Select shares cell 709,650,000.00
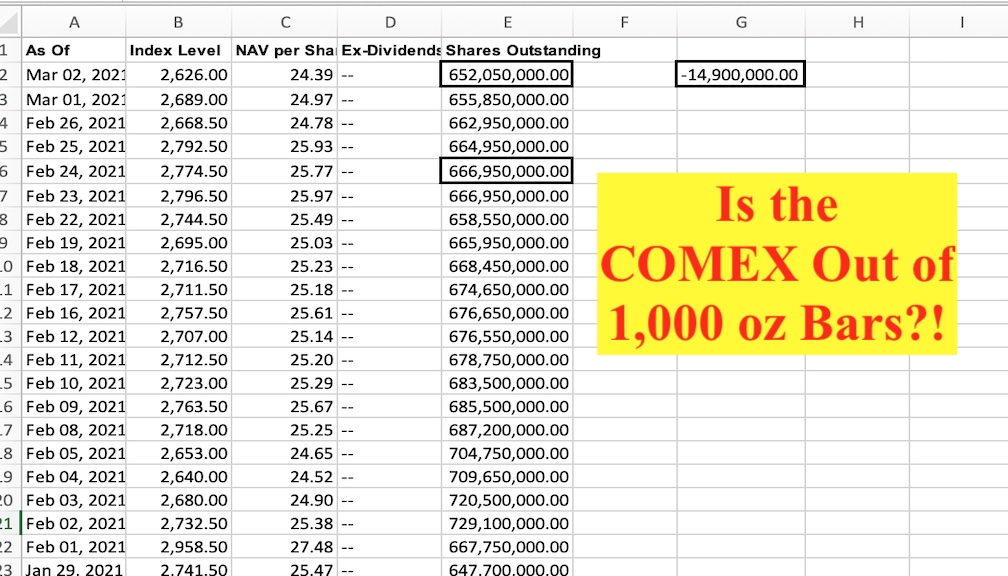The image size is (1008, 576). point(507,477)
